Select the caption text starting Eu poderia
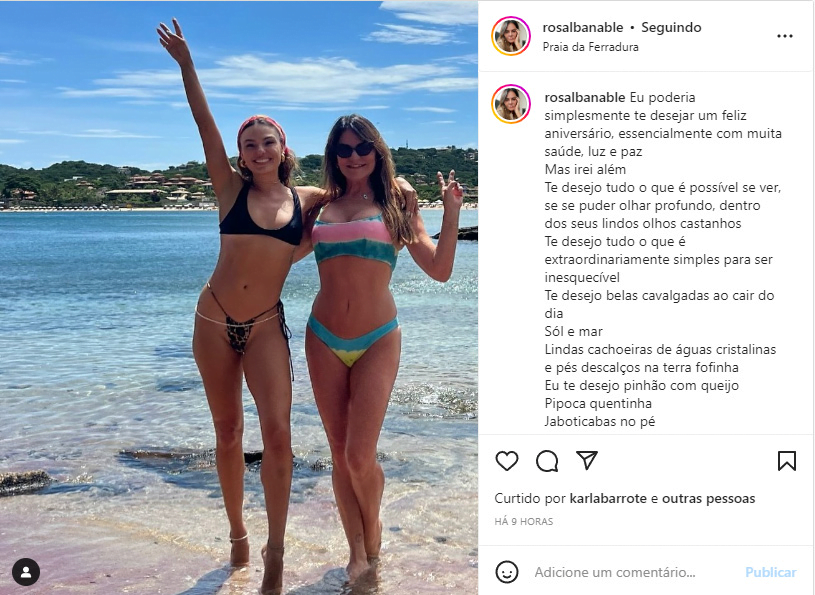Image resolution: width=815 pixels, height=595 pixels. click(663, 259)
